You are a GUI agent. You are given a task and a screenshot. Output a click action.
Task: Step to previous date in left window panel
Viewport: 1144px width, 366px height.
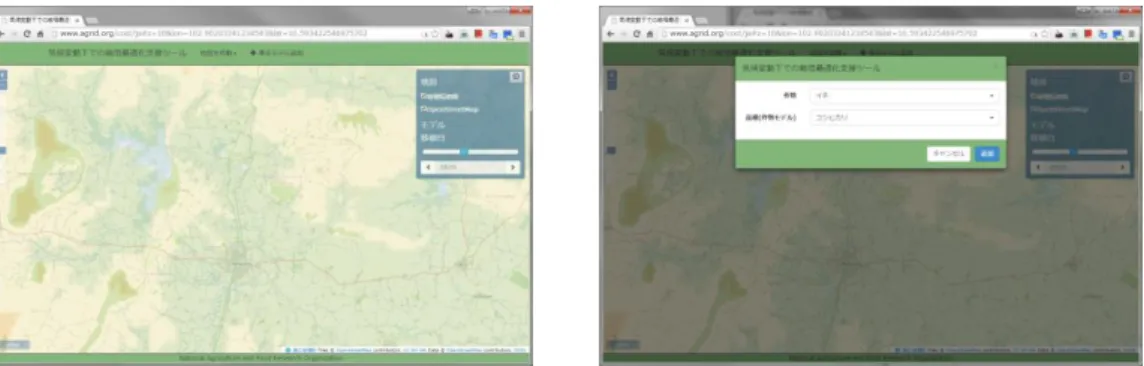click(x=428, y=168)
